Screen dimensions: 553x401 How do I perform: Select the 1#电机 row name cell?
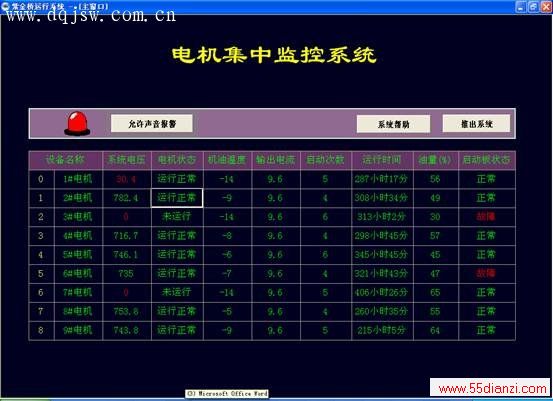tap(78, 179)
